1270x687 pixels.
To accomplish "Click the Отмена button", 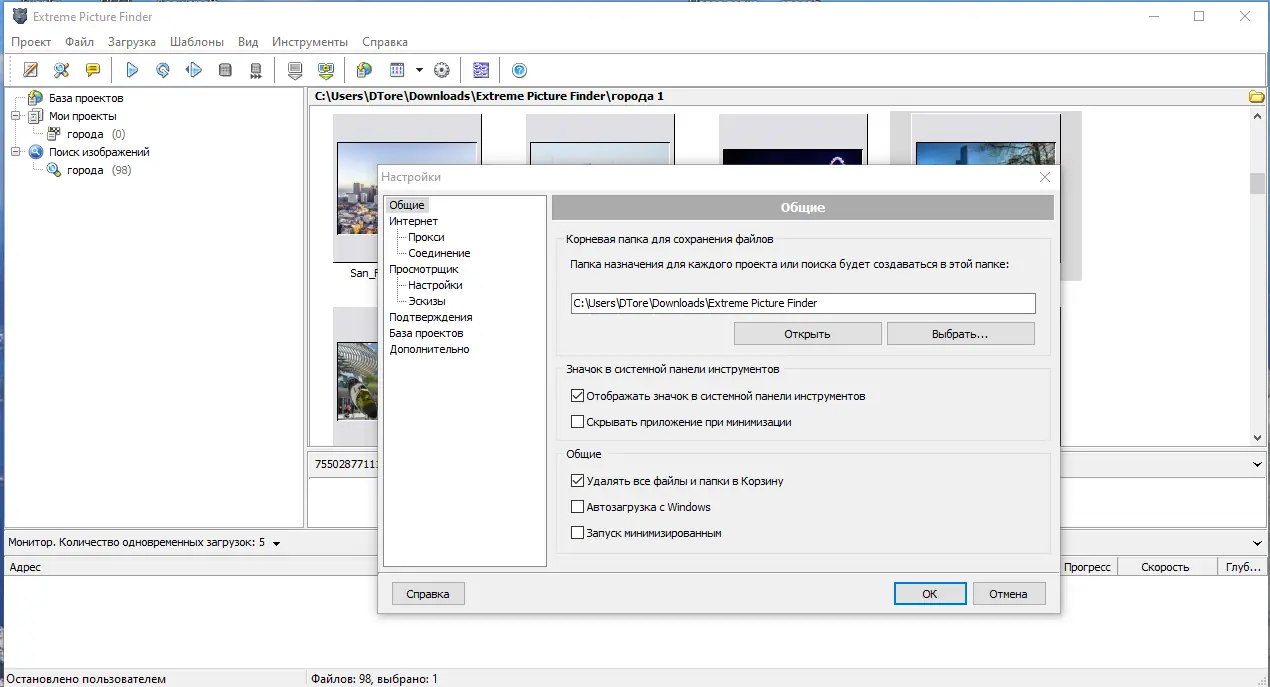I will pyautogui.click(x=1009, y=594).
